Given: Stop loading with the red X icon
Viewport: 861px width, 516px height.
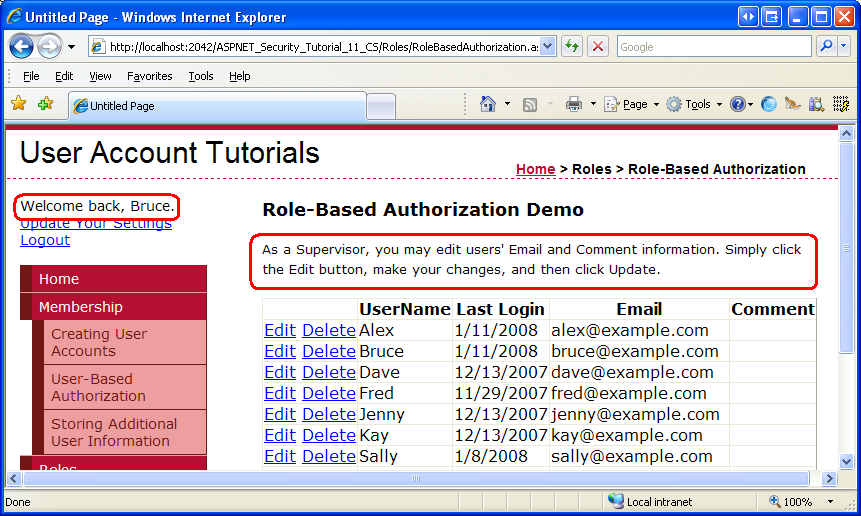Looking at the screenshot, I should 598,47.
